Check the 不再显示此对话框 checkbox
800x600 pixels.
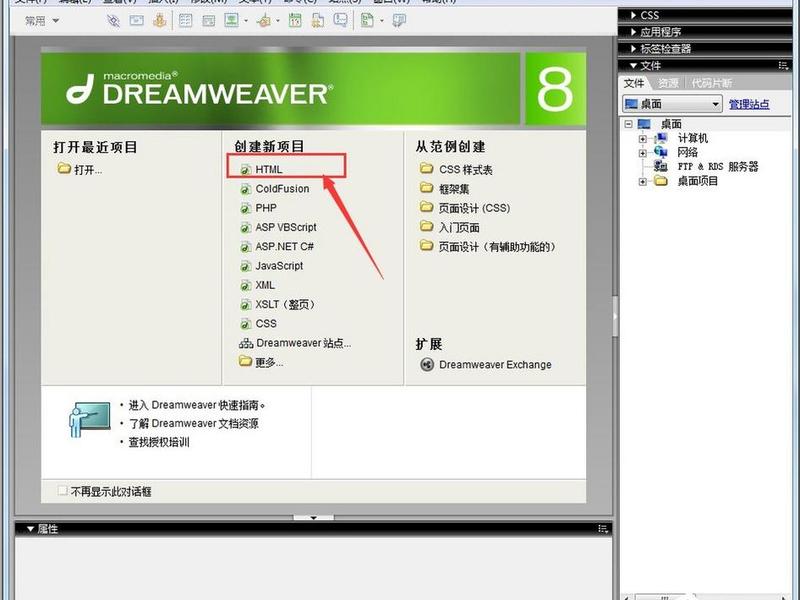(62, 491)
